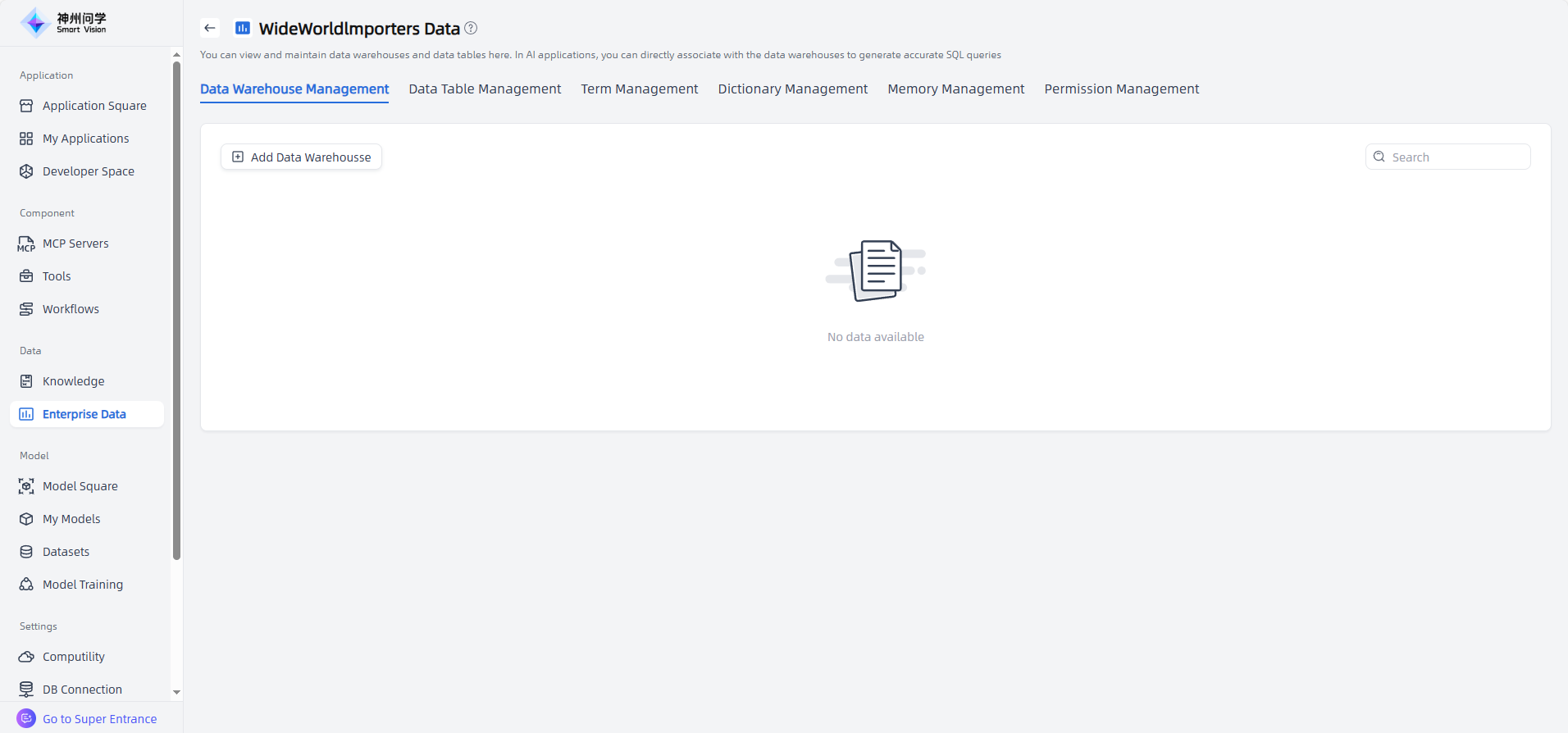Open the Tools component page

pyautogui.click(x=57, y=276)
